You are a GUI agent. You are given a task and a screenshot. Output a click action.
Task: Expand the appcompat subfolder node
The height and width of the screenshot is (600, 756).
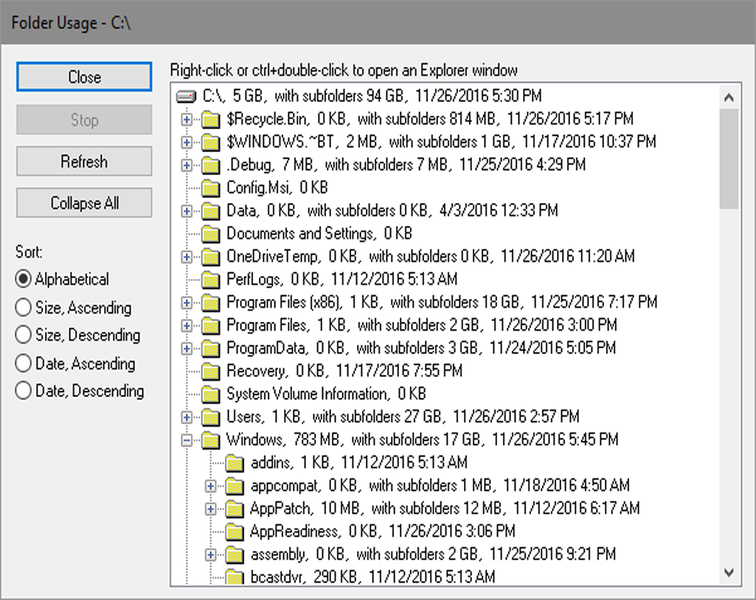pyautogui.click(x=211, y=486)
